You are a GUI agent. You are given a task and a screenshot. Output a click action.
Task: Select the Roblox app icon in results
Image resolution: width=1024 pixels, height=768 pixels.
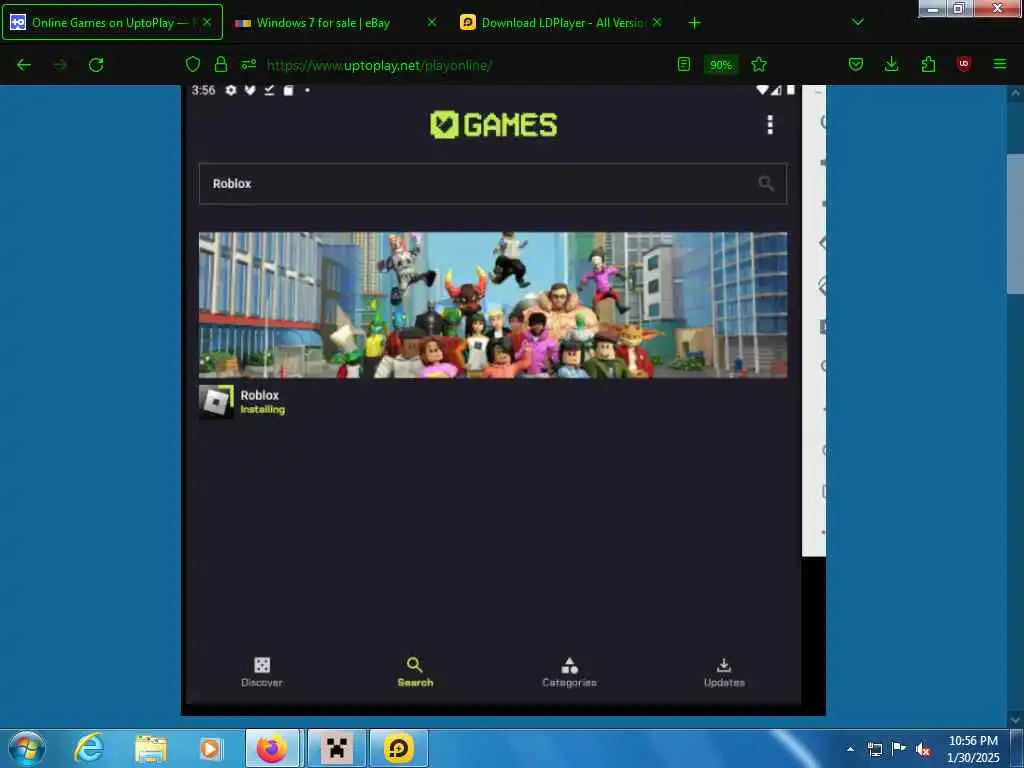click(216, 402)
